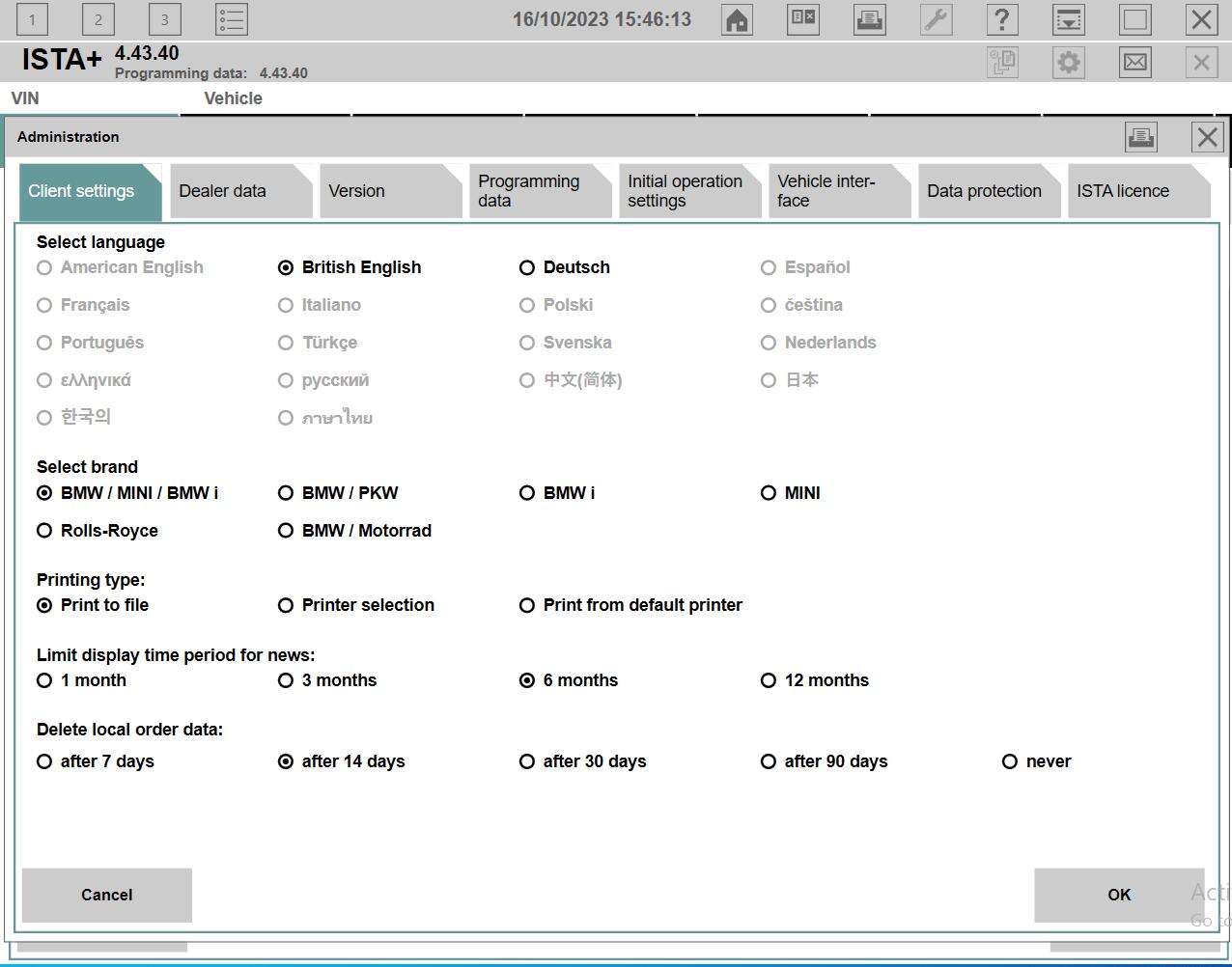
Task: Select BMW / PKW brand
Action: coord(338,493)
